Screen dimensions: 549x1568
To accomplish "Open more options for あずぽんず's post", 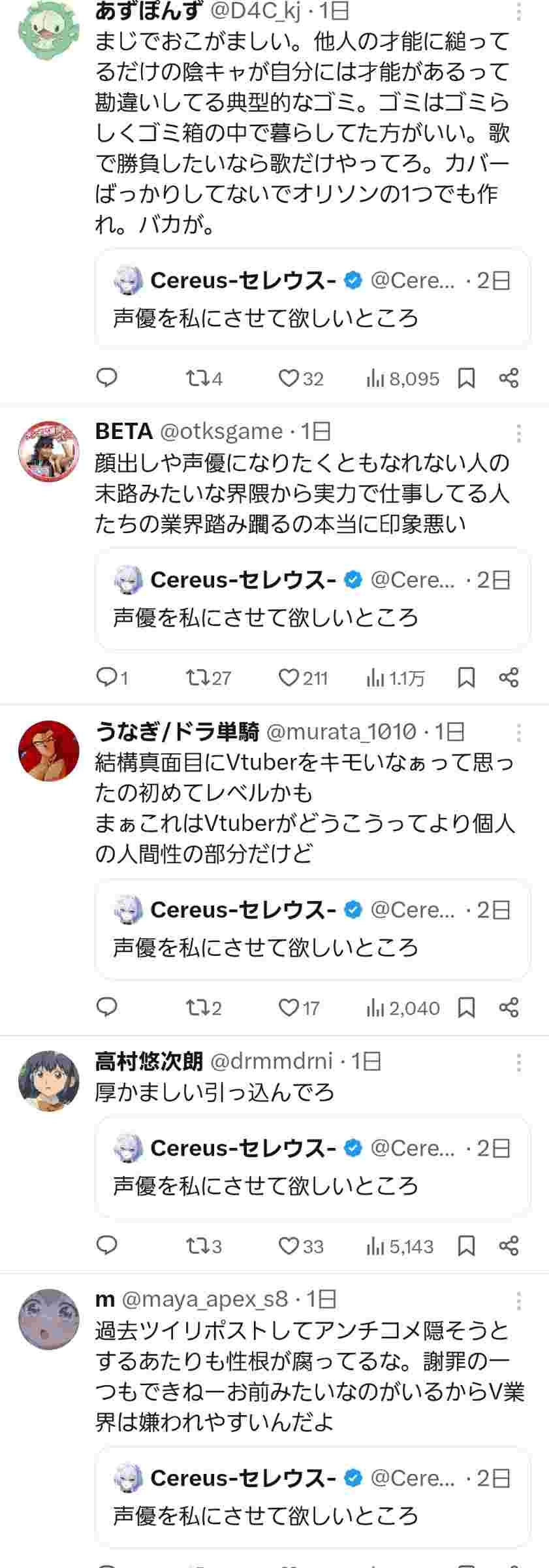I will [x=518, y=11].
